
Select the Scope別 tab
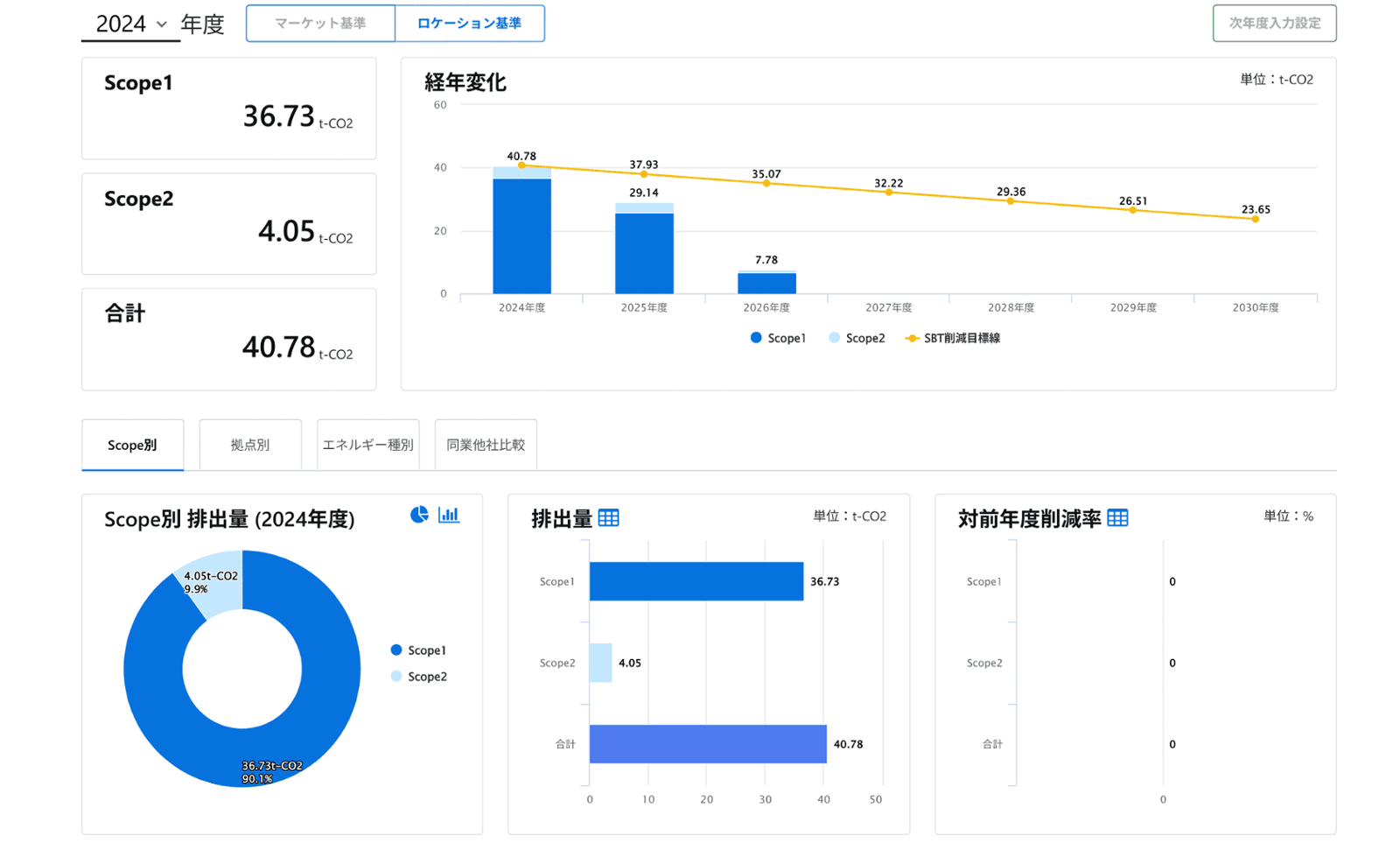pos(132,445)
